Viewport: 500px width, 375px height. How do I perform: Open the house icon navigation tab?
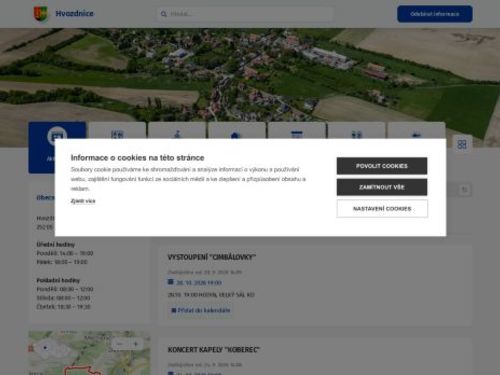[236, 135]
